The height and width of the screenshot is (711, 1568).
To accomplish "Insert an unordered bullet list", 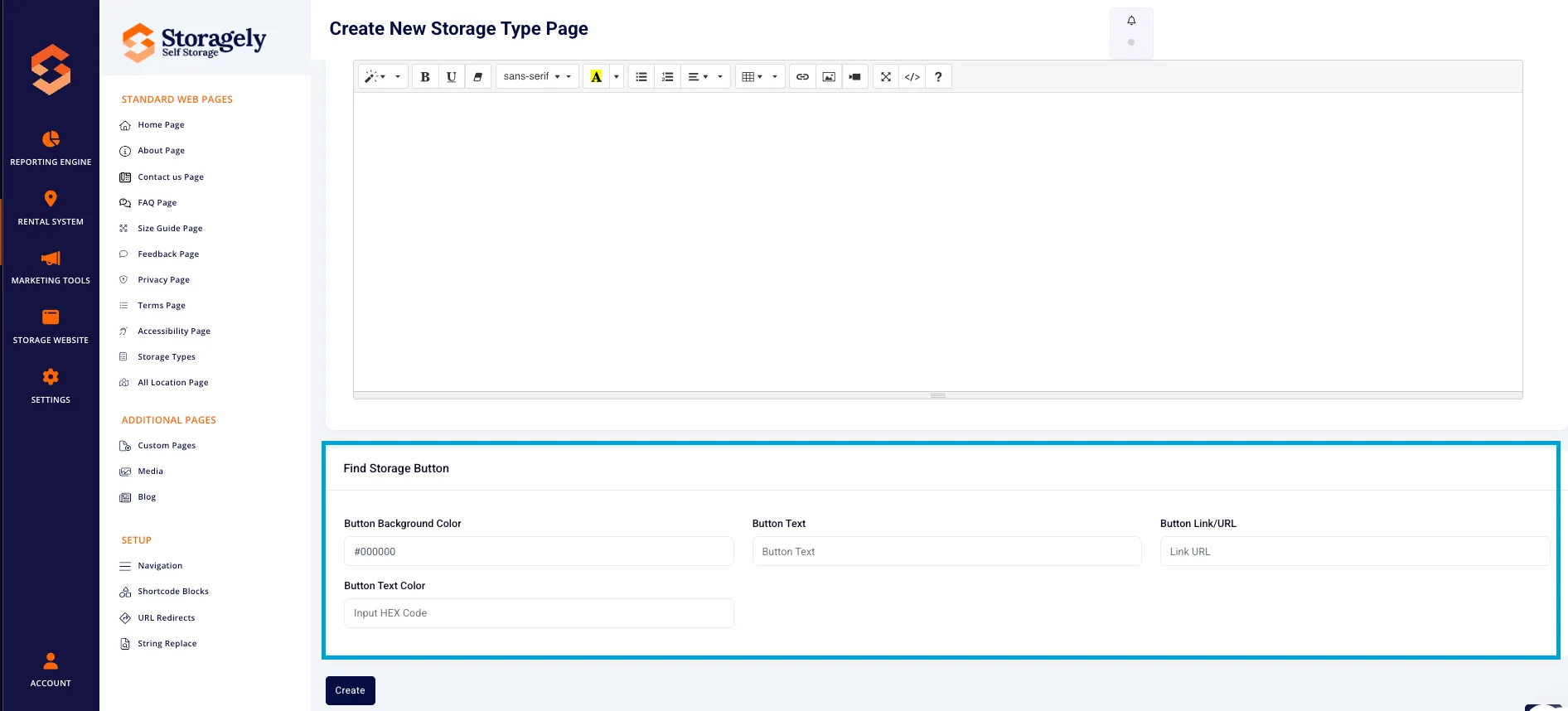I will pyautogui.click(x=641, y=77).
